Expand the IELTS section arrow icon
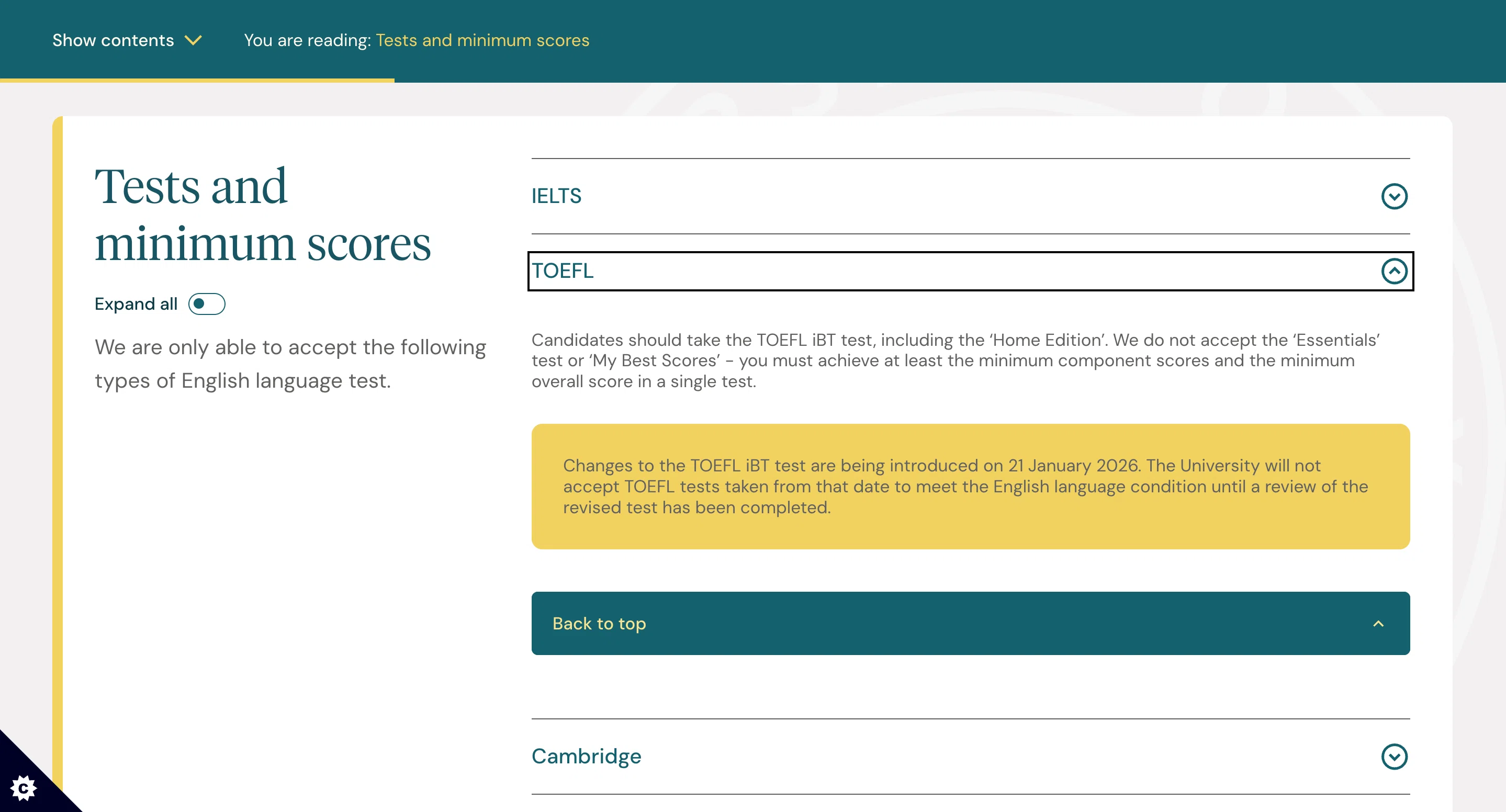Viewport: 1506px width, 812px height. click(x=1393, y=196)
